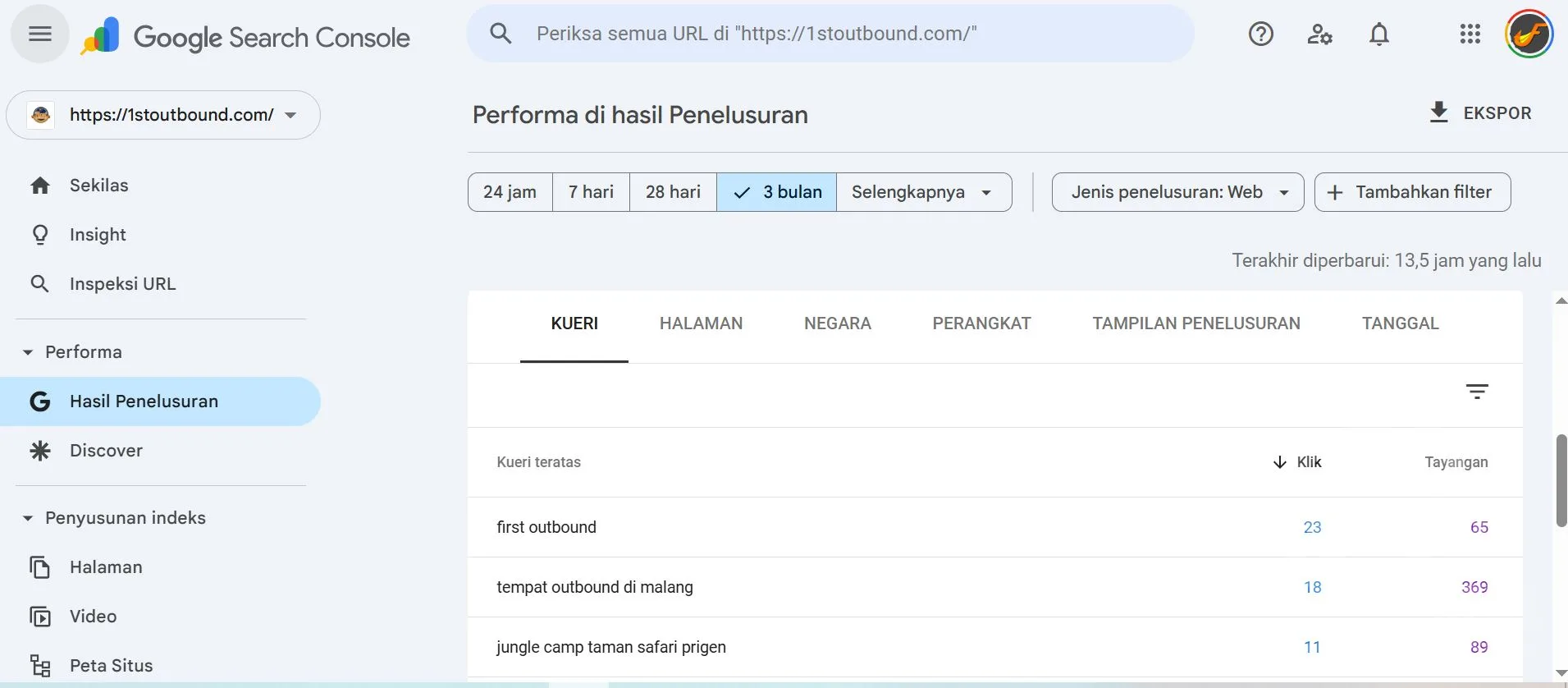This screenshot has width=1568, height=688.
Task: Click the Google Search Console logo
Action: (245, 37)
